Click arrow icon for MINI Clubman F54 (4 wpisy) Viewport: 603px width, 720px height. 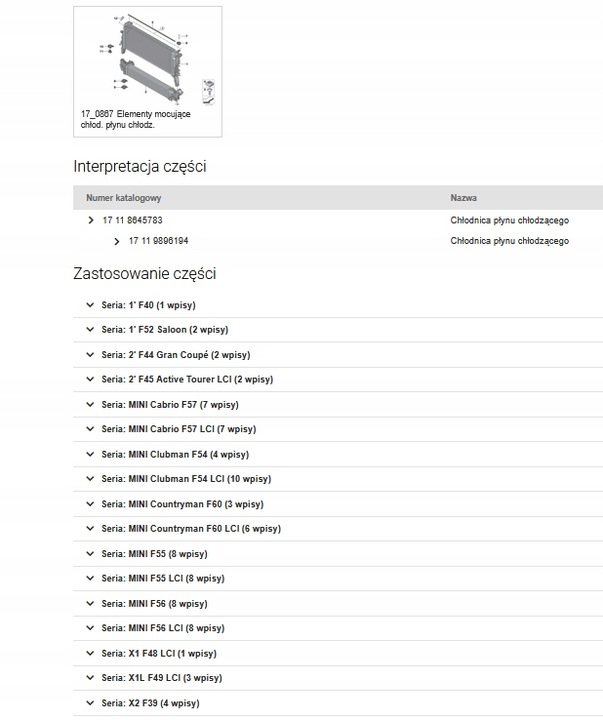(x=89, y=454)
